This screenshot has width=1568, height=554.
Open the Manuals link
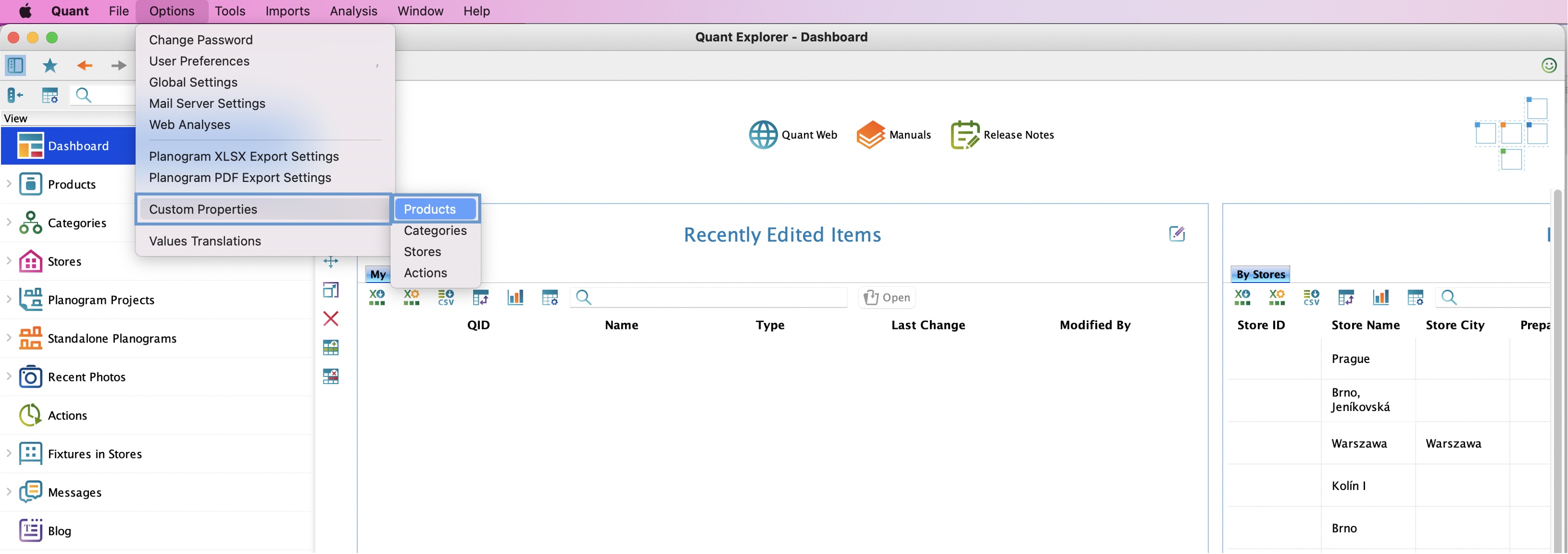tap(893, 134)
